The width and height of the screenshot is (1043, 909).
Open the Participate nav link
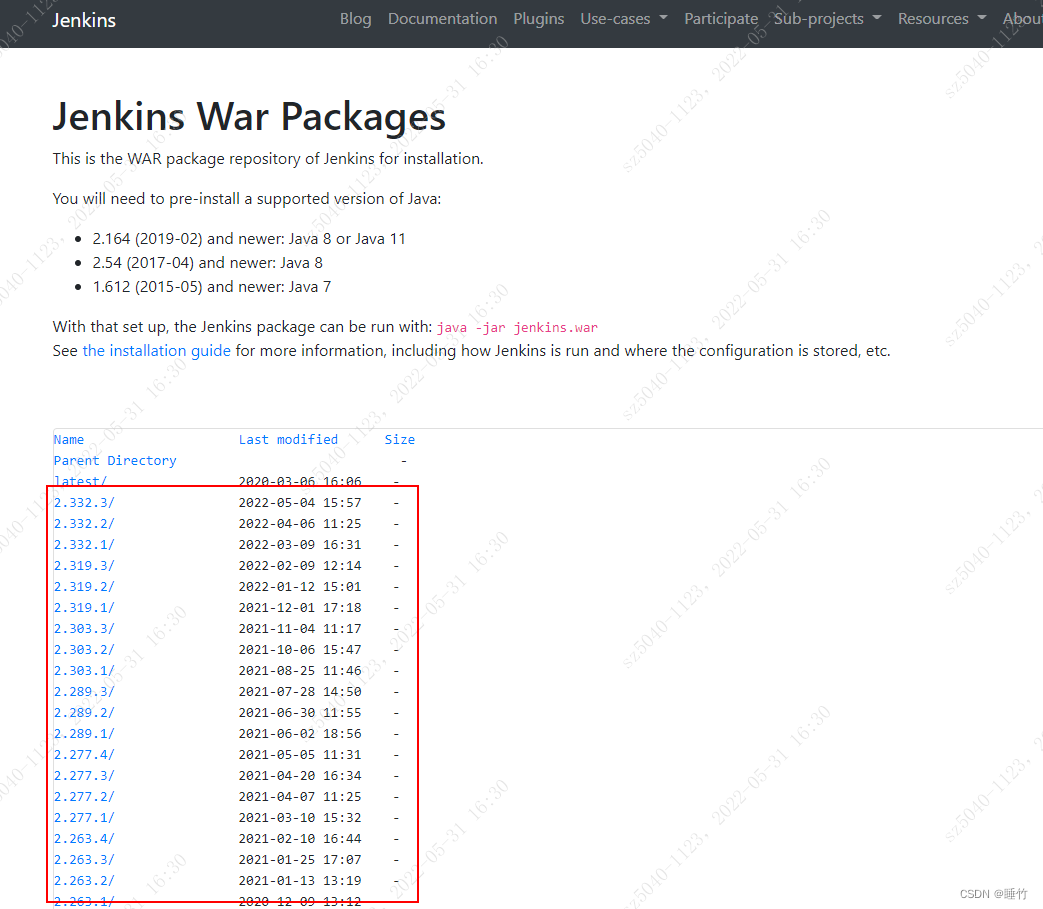coord(721,19)
